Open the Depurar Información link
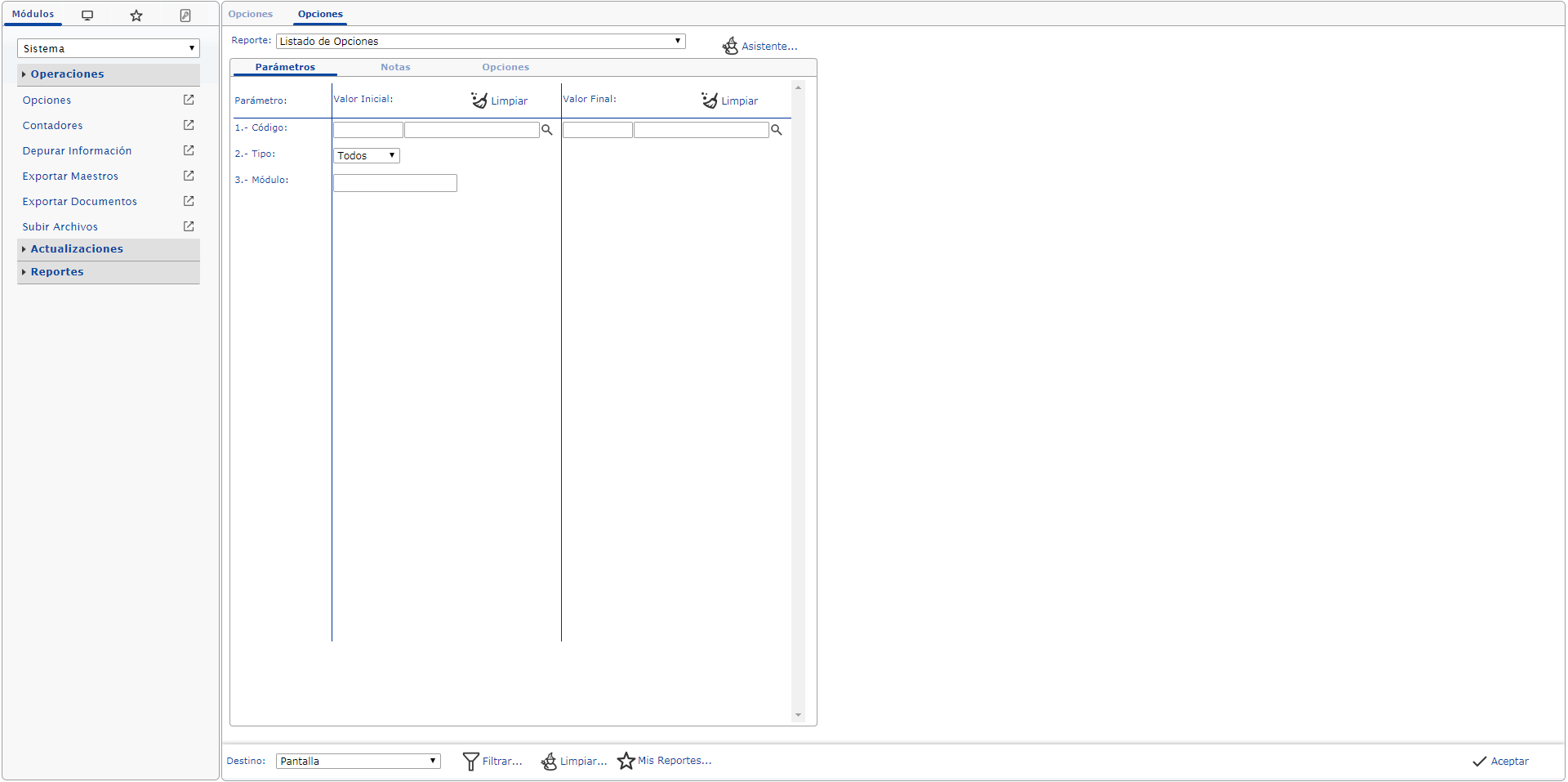The width and height of the screenshot is (1568, 782). point(78,150)
